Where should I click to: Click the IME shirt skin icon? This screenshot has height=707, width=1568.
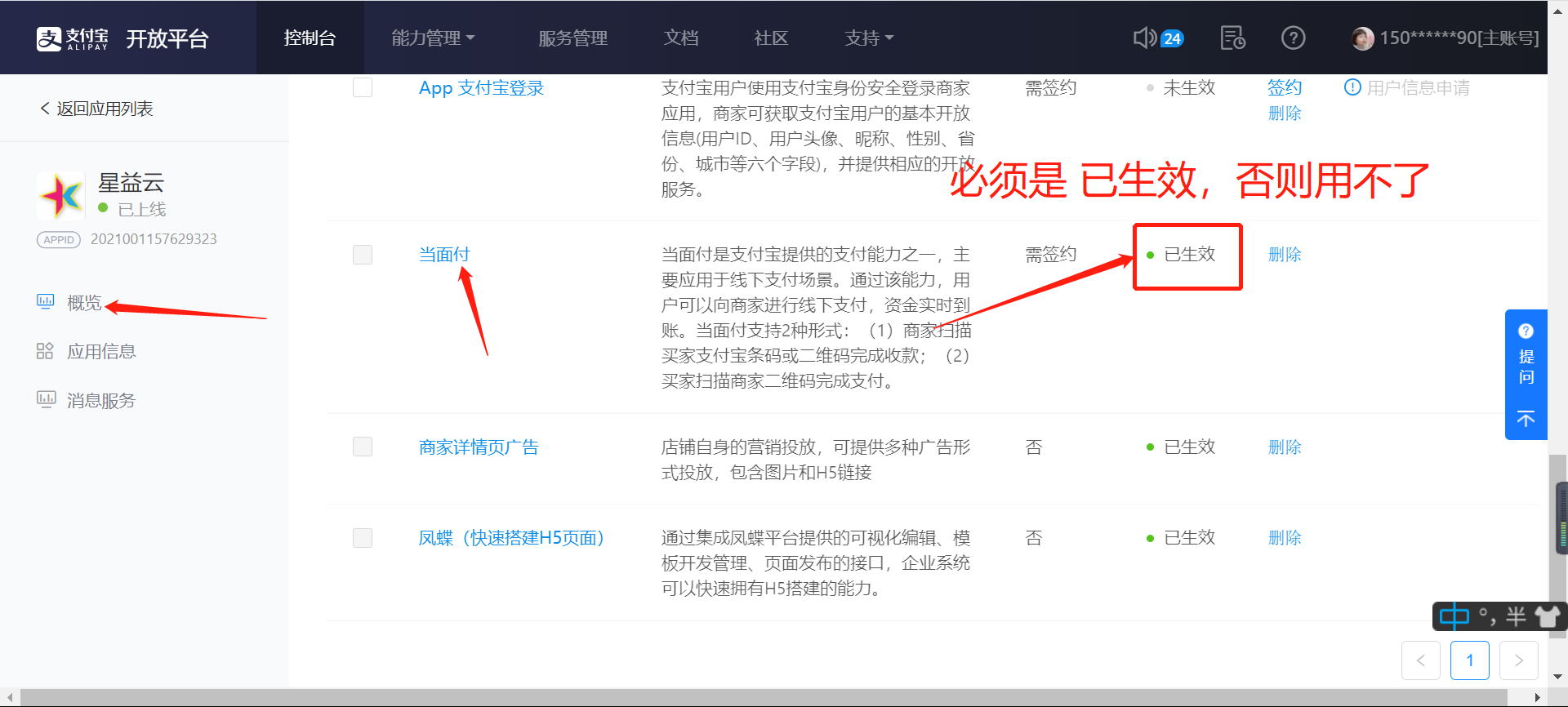1547,616
